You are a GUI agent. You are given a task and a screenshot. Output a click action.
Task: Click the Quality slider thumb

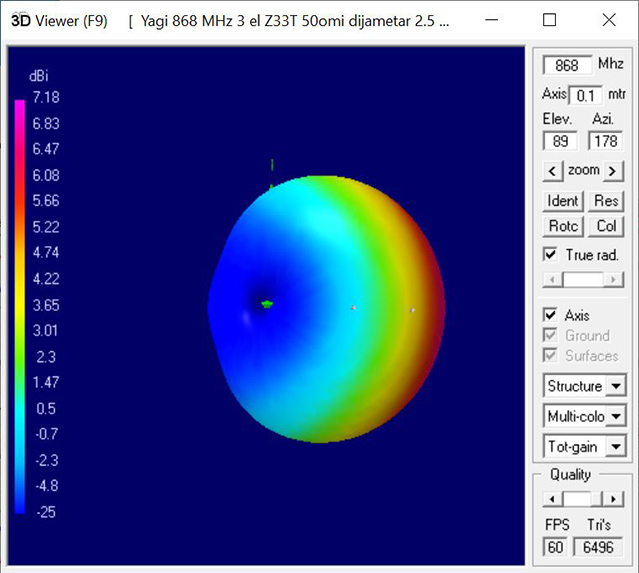point(578,498)
